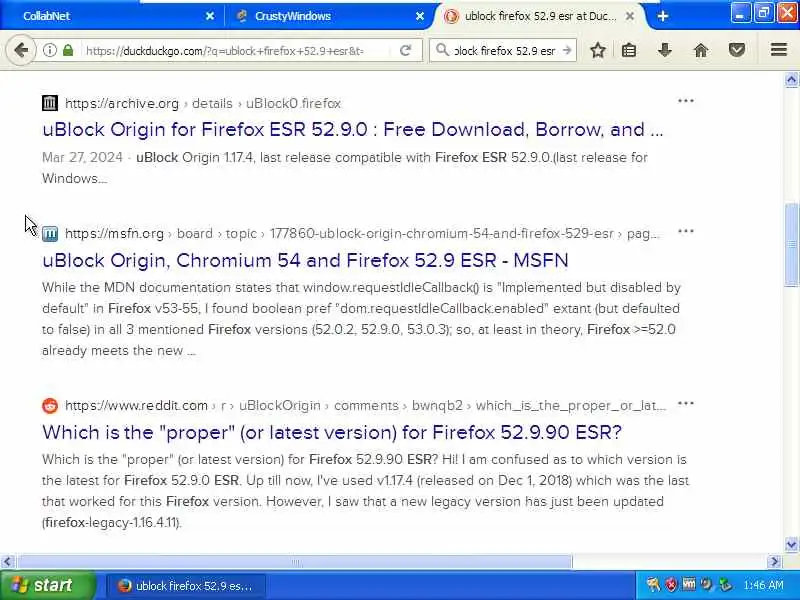Click 'uBlock0.firefox' breadcrumb text
800x600 pixels.
coord(293,104)
